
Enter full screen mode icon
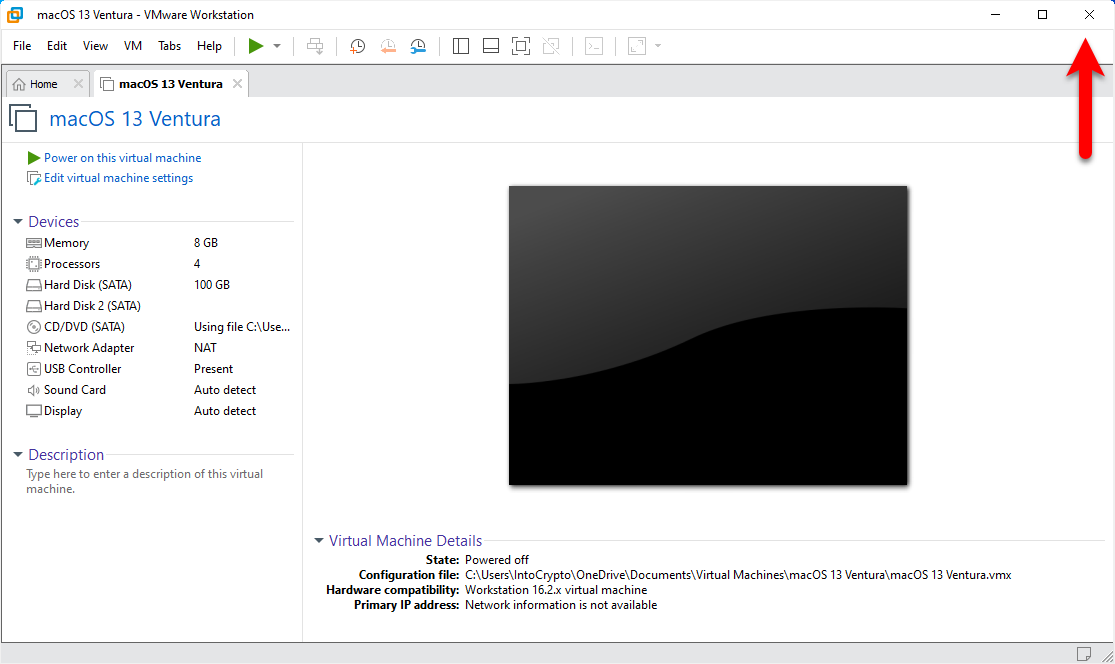point(521,46)
